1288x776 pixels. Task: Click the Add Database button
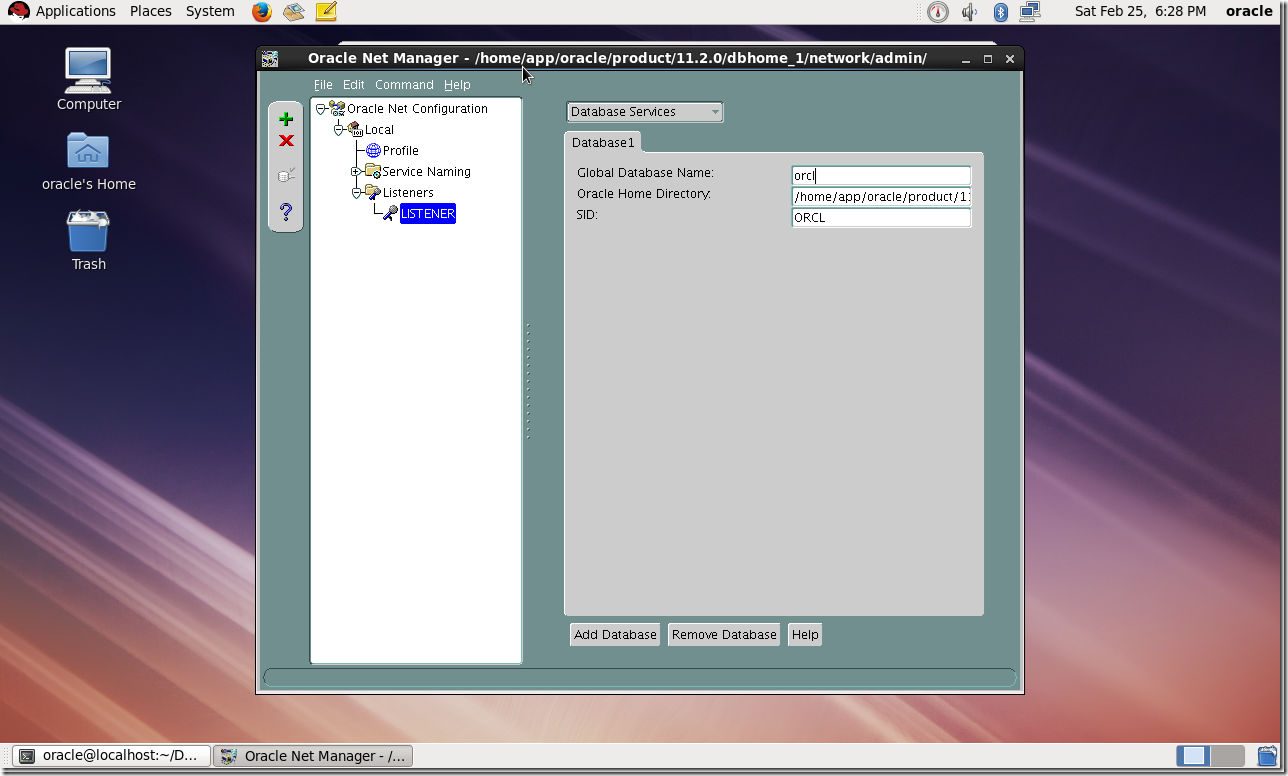(x=615, y=635)
